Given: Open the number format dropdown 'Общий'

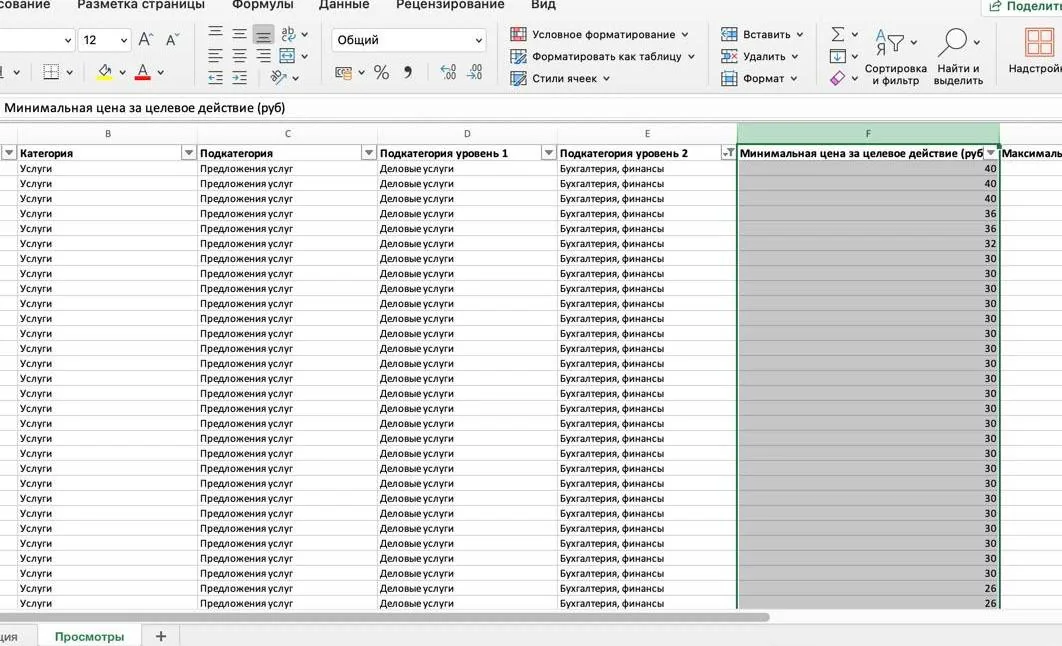Looking at the screenshot, I should click(409, 40).
